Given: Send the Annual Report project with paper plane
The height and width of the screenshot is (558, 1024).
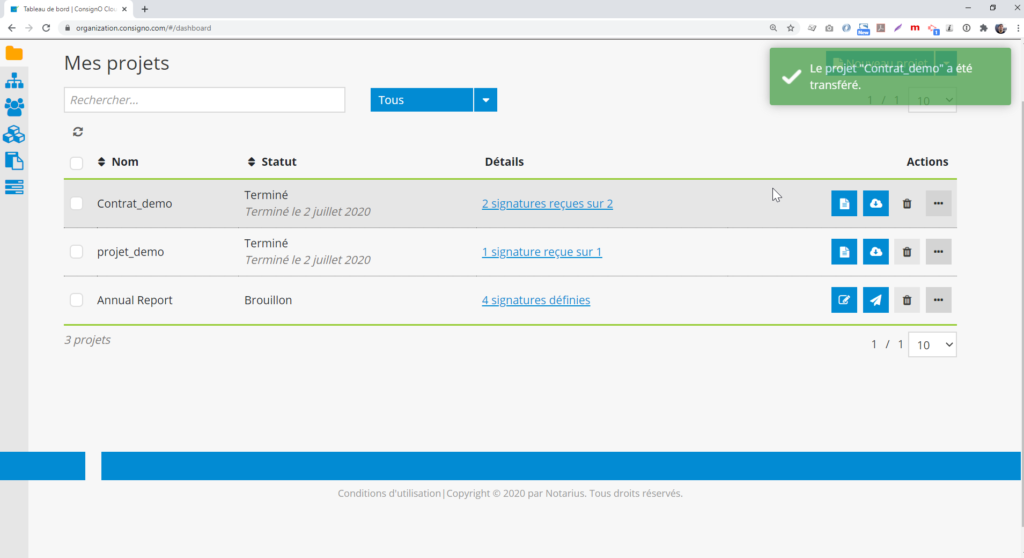Looking at the screenshot, I should pyautogui.click(x=876, y=300).
